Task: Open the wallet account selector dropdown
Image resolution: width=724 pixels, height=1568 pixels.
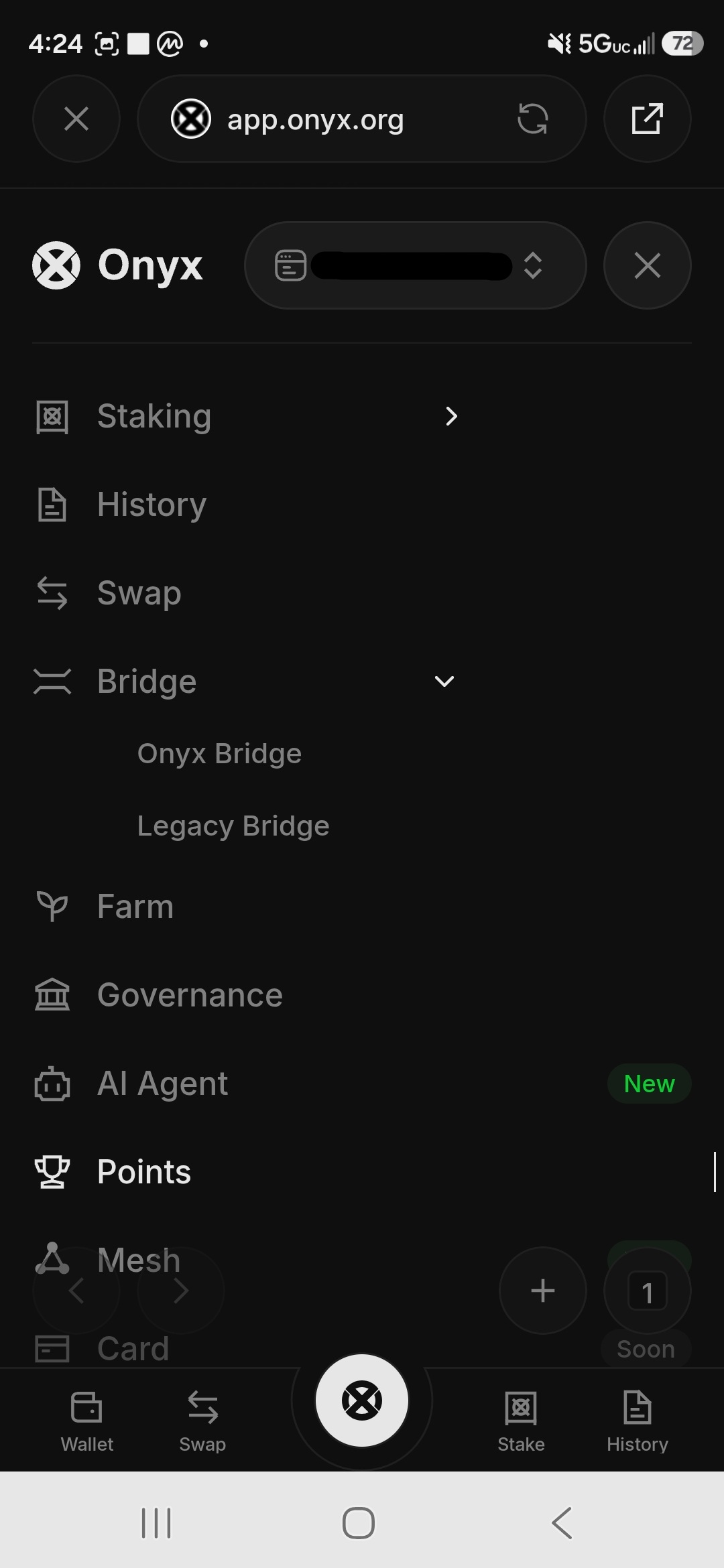Action: pyautogui.click(x=416, y=265)
